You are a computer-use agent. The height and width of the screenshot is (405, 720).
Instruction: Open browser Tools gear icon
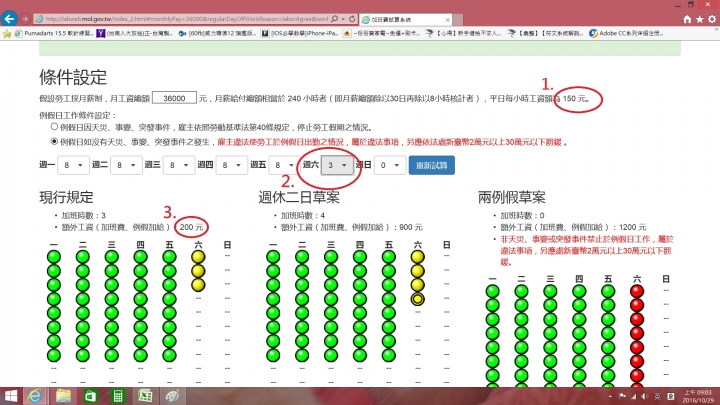click(712, 19)
